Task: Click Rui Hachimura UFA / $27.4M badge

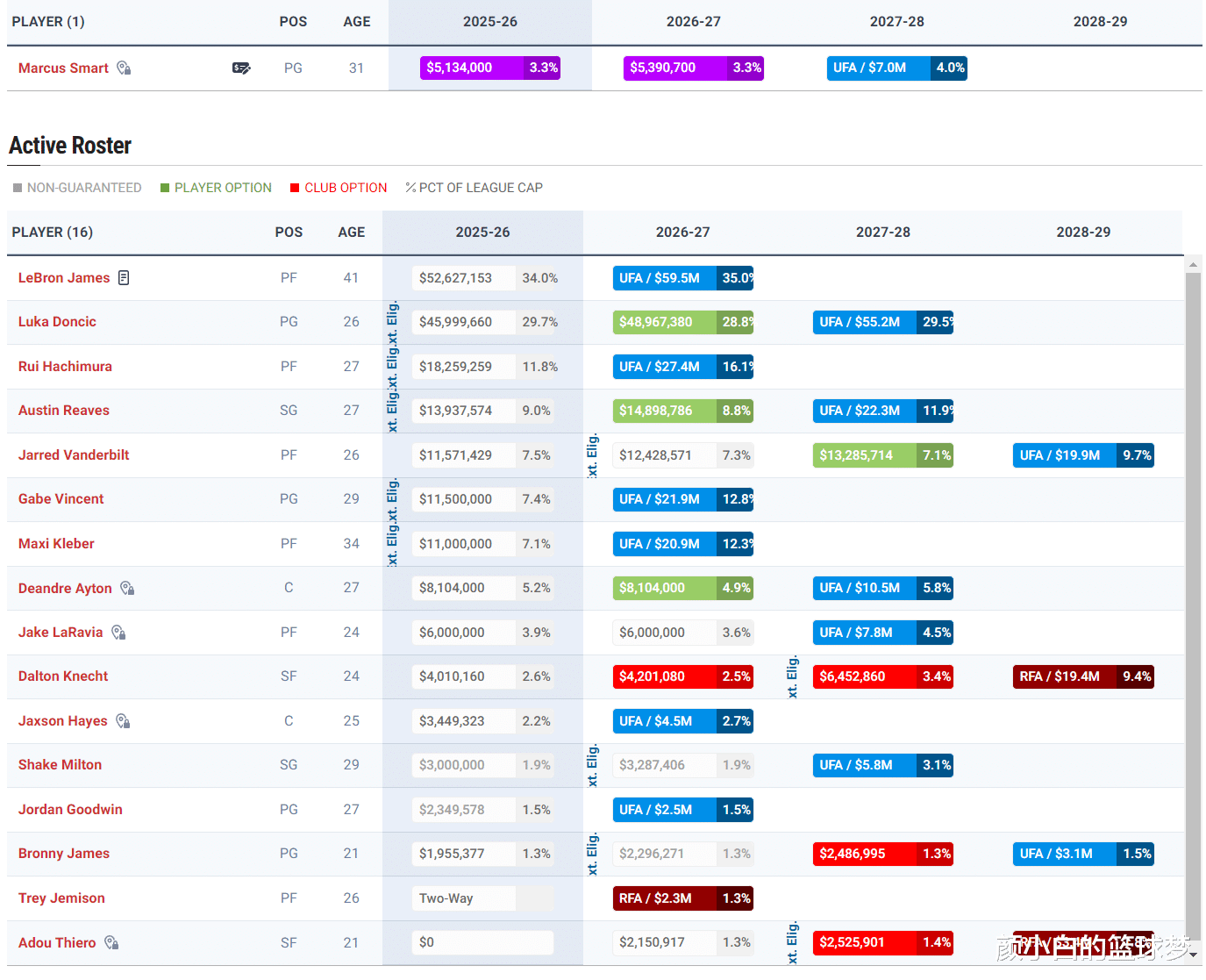Action: tap(682, 367)
